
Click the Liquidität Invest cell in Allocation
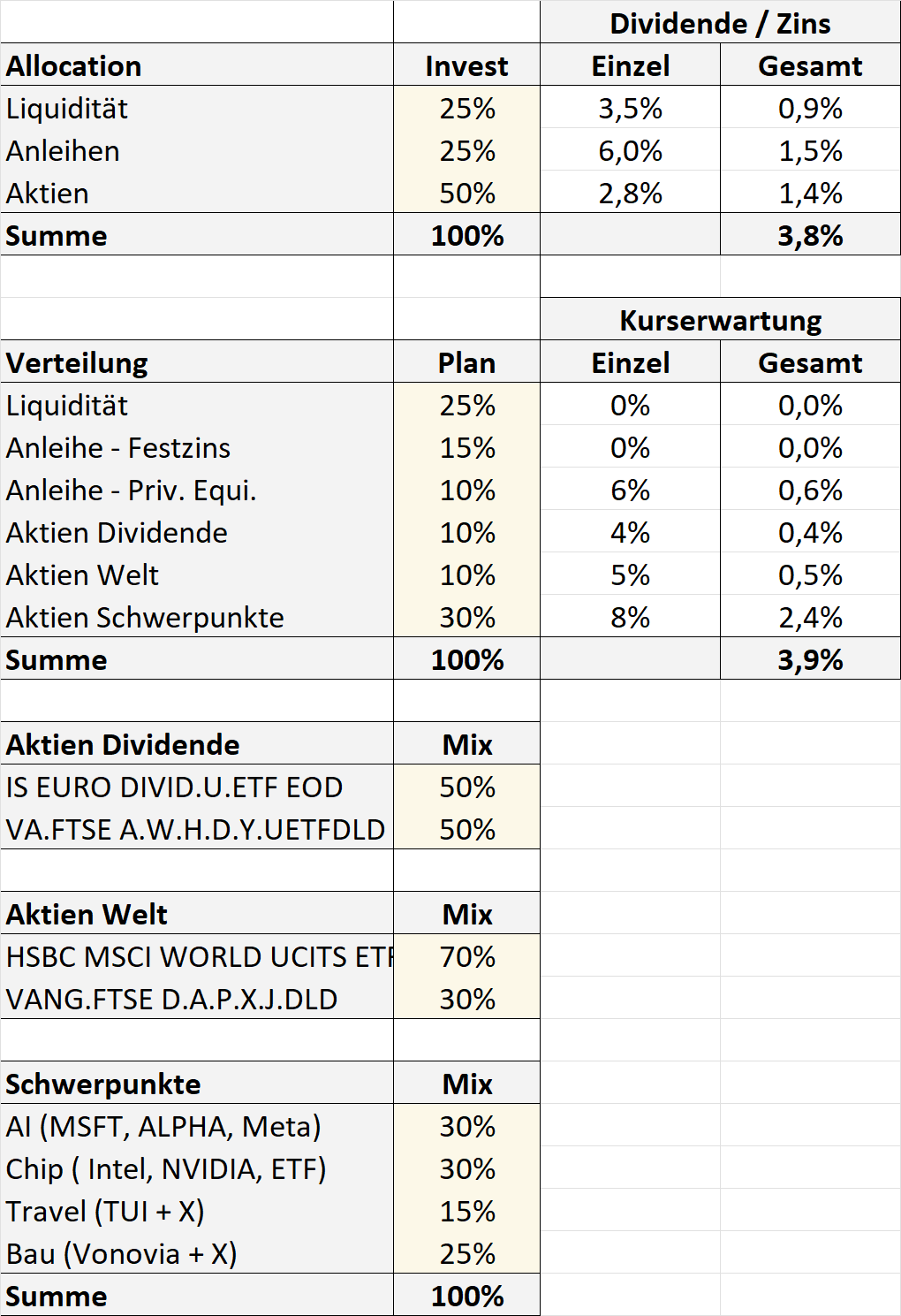[x=466, y=109]
